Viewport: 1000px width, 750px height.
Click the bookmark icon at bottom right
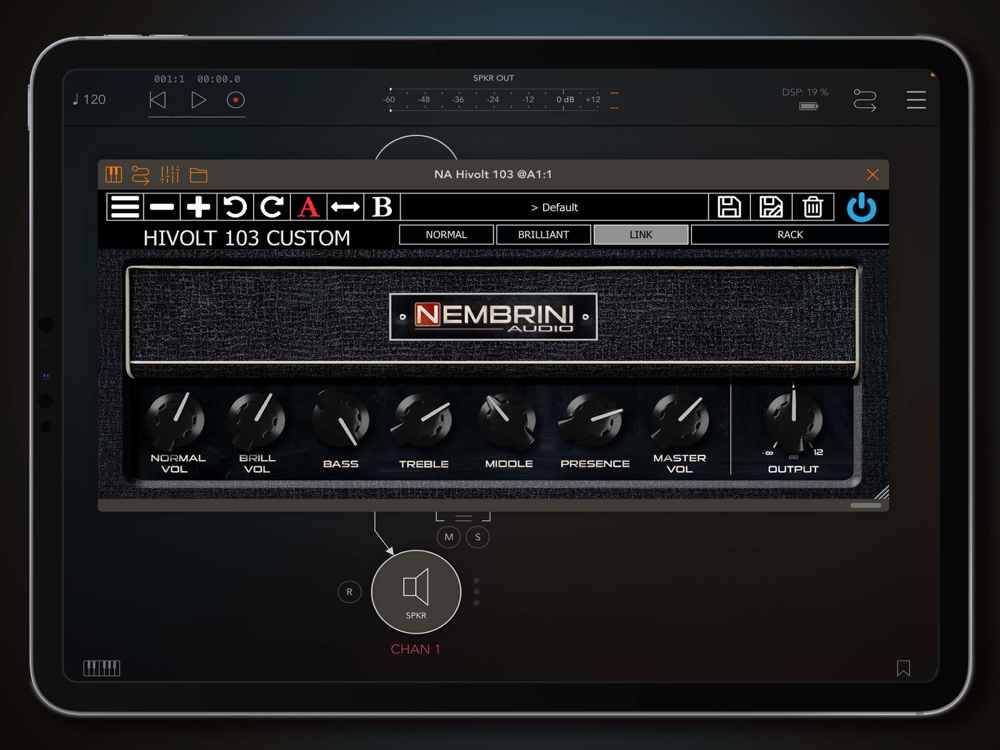pos(903,668)
